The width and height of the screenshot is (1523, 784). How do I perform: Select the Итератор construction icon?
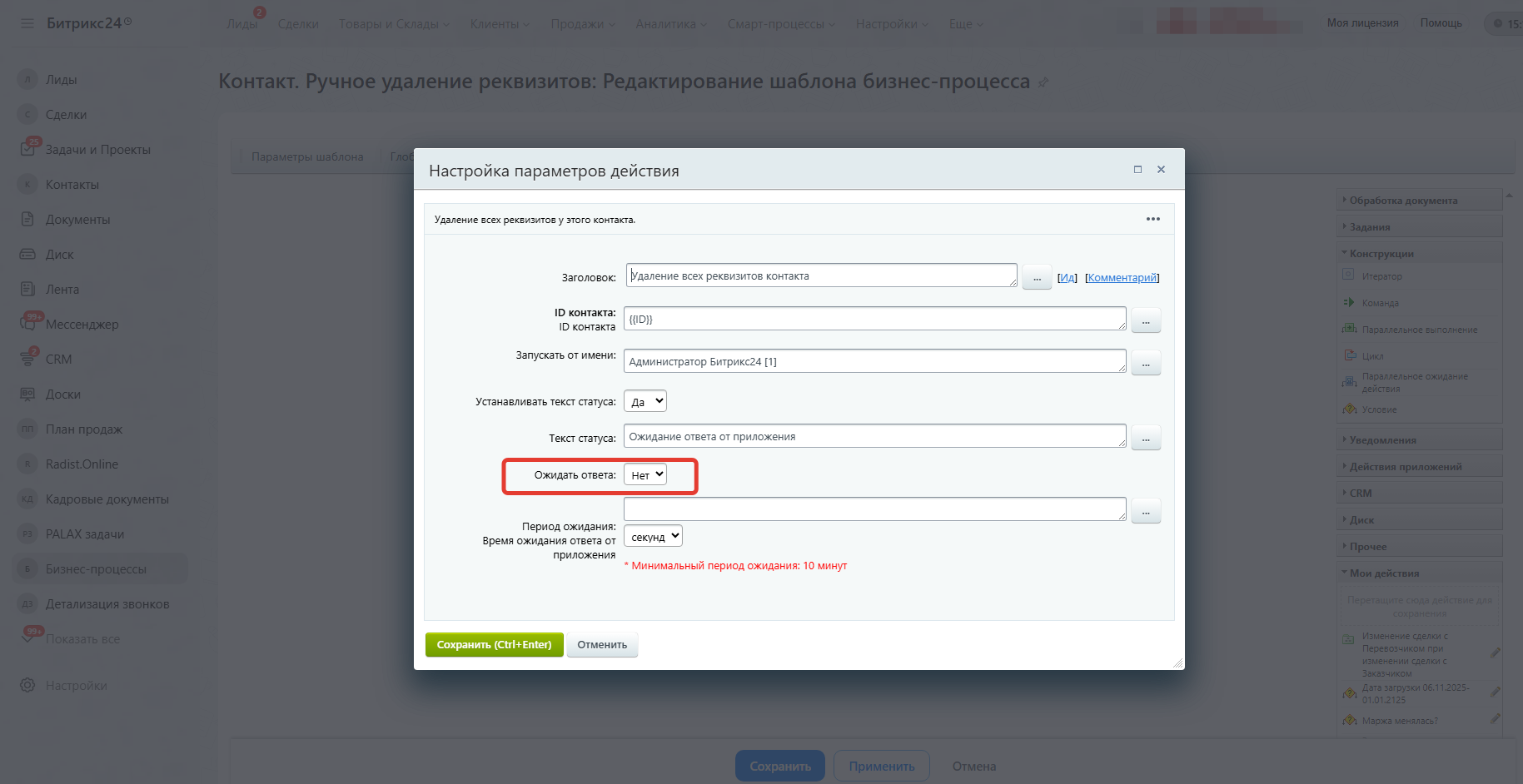coord(1348,275)
